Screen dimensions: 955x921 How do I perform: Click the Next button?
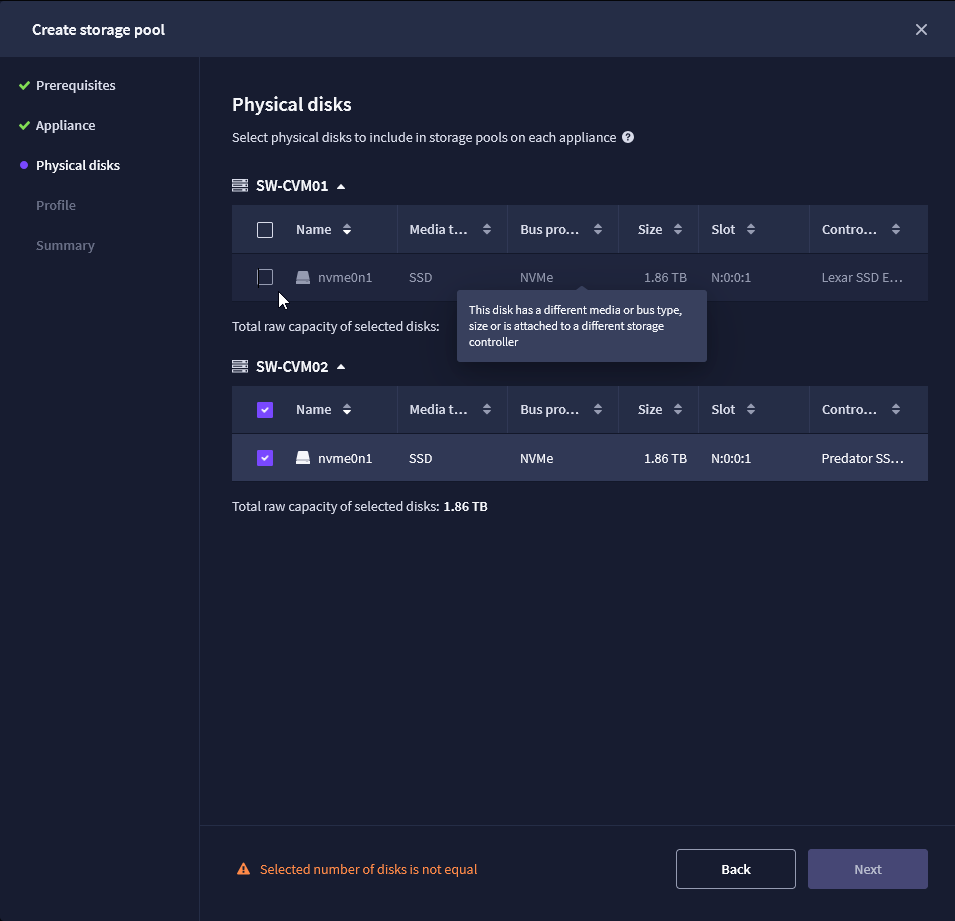click(x=867, y=869)
